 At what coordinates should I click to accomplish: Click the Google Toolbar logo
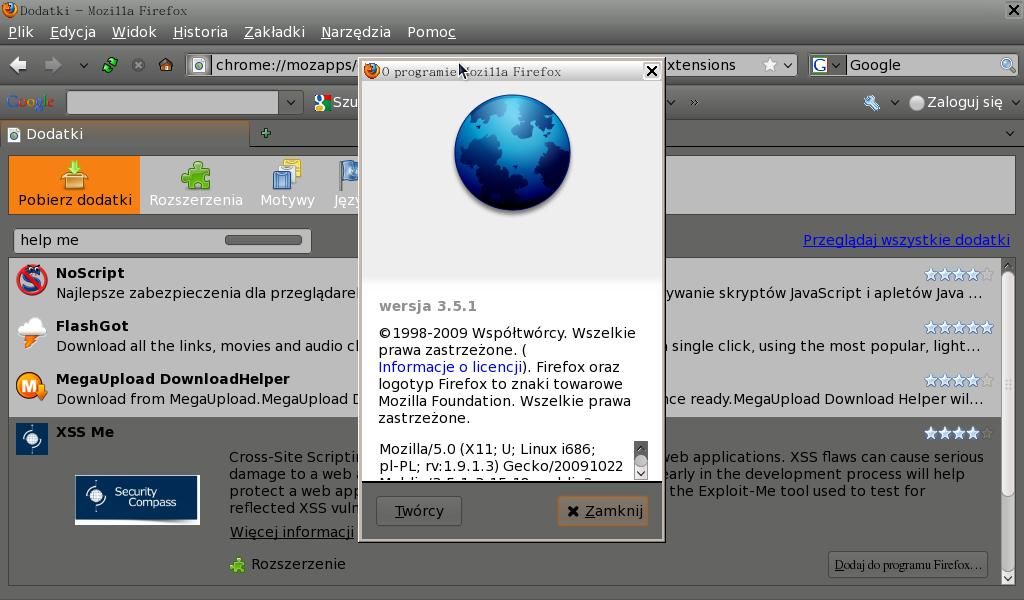30,102
